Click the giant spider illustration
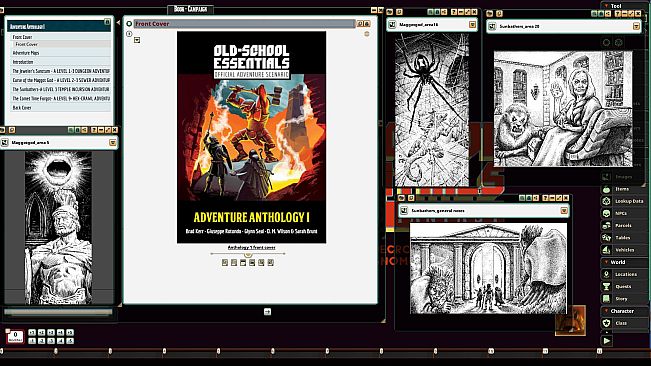Image resolution: width=651 pixels, height=366 pixels. (432, 110)
